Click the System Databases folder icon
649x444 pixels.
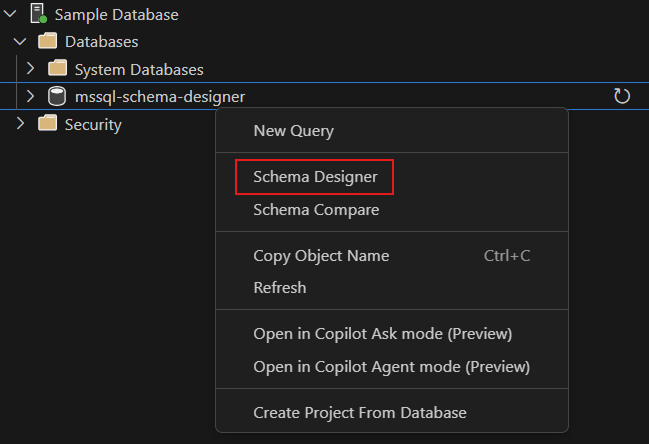(x=57, y=69)
